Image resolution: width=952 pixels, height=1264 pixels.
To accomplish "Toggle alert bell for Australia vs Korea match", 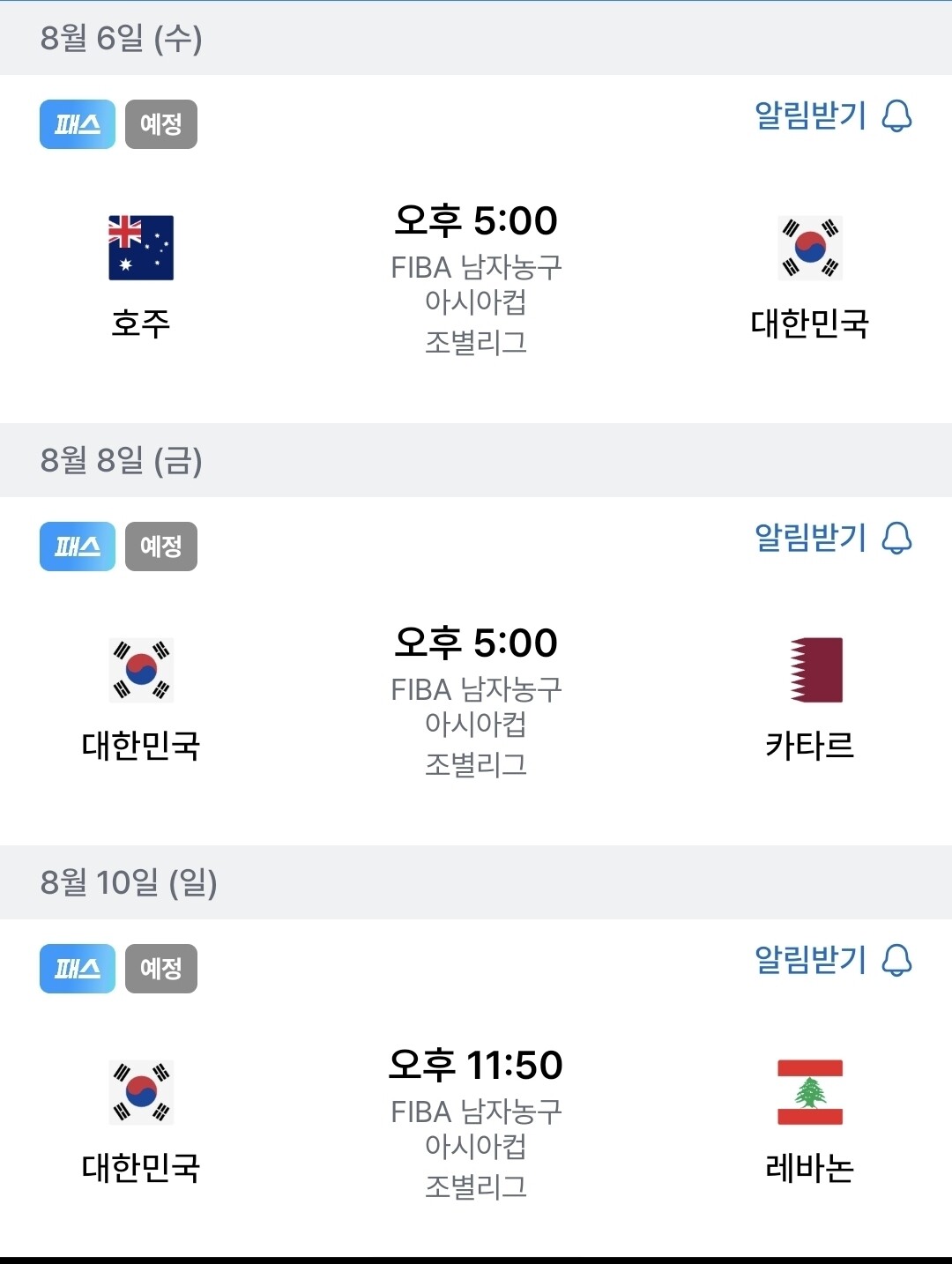I will [897, 115].
